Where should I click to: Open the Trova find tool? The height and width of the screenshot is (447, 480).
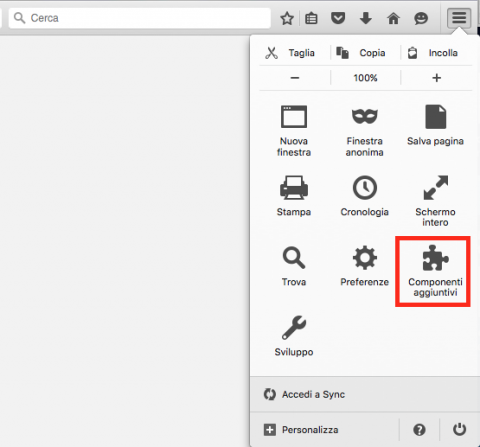tap(294, 266)
